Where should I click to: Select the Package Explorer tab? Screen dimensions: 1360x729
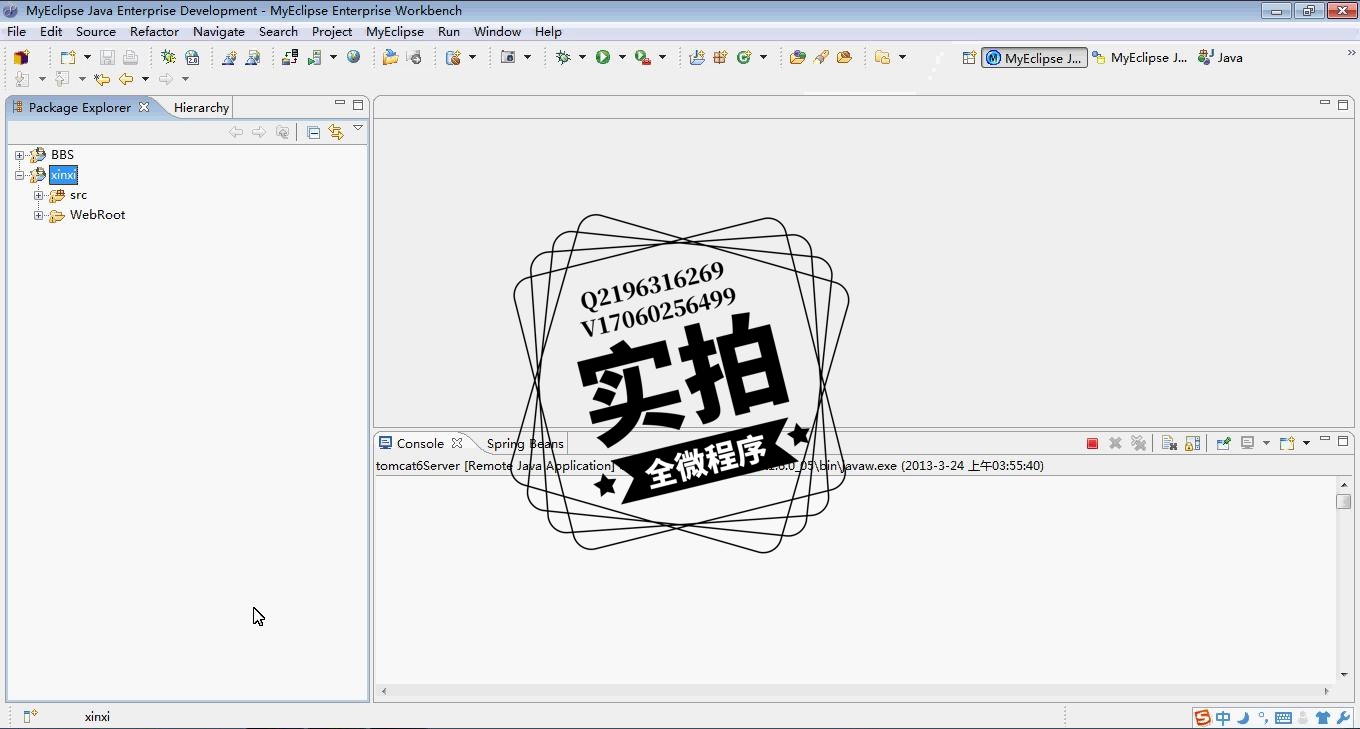tap(79, 107)
